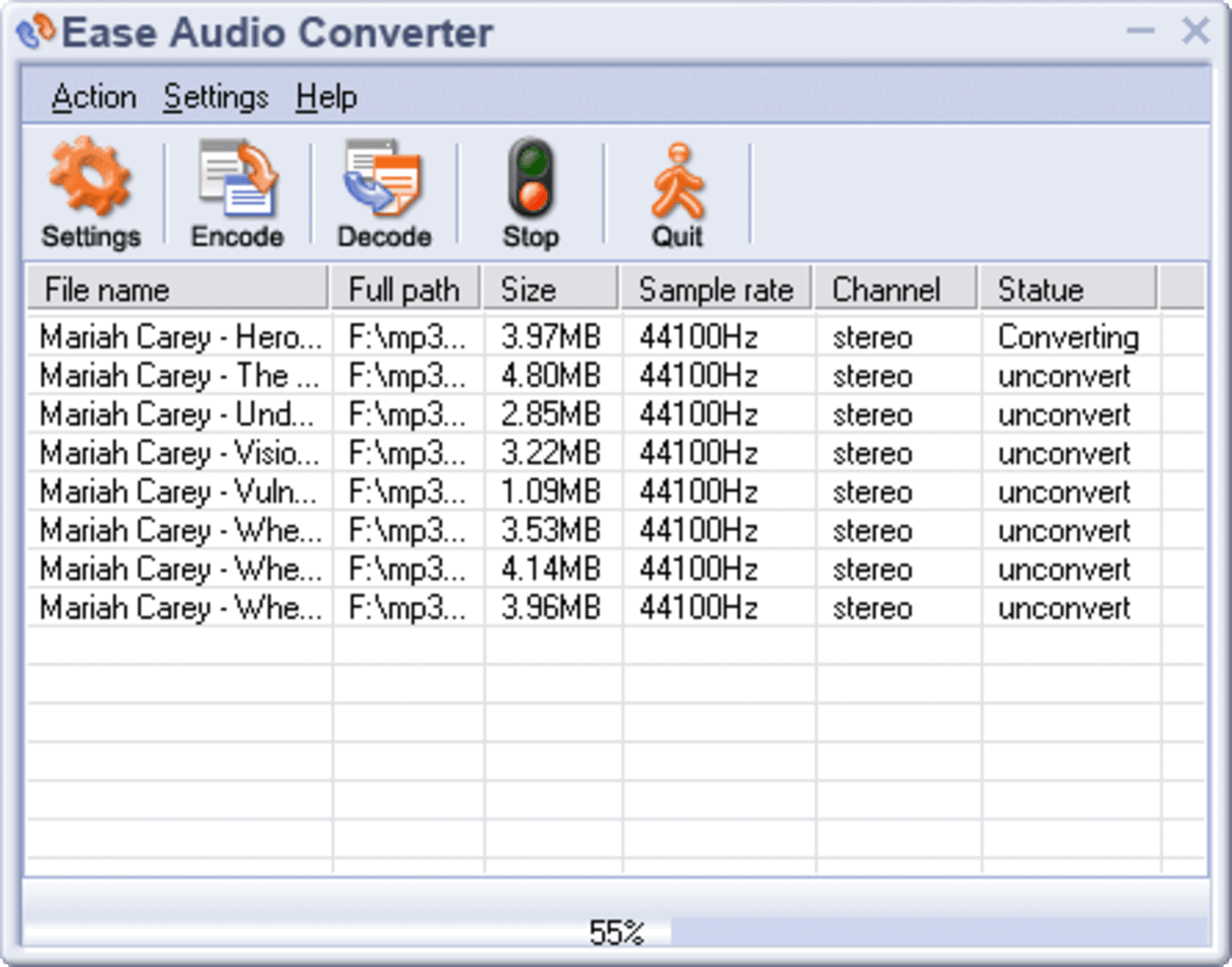Click the '3.22MB' size value

pyautogui.click(x=551, y=454)
